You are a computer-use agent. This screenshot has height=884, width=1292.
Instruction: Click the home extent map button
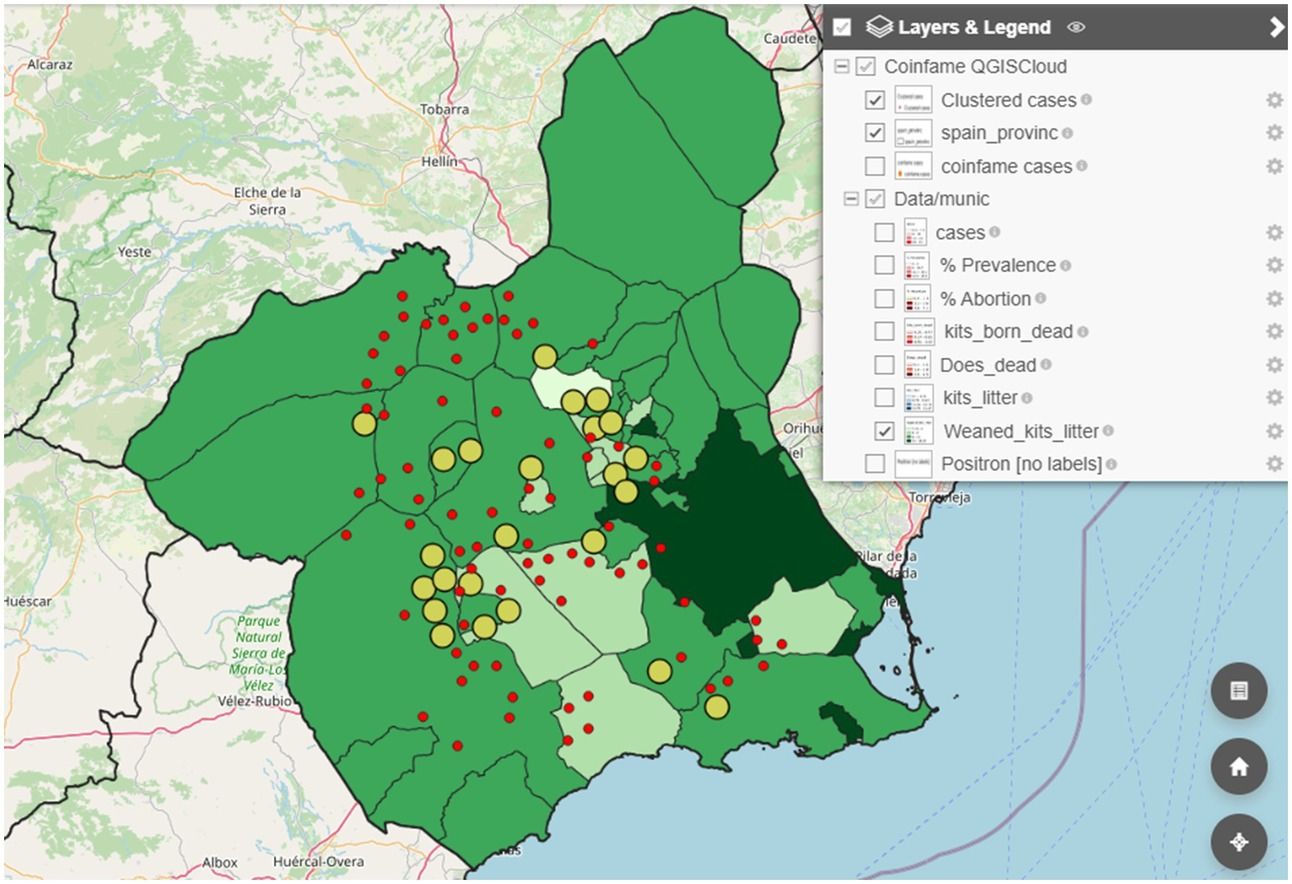coord(1238,767)
